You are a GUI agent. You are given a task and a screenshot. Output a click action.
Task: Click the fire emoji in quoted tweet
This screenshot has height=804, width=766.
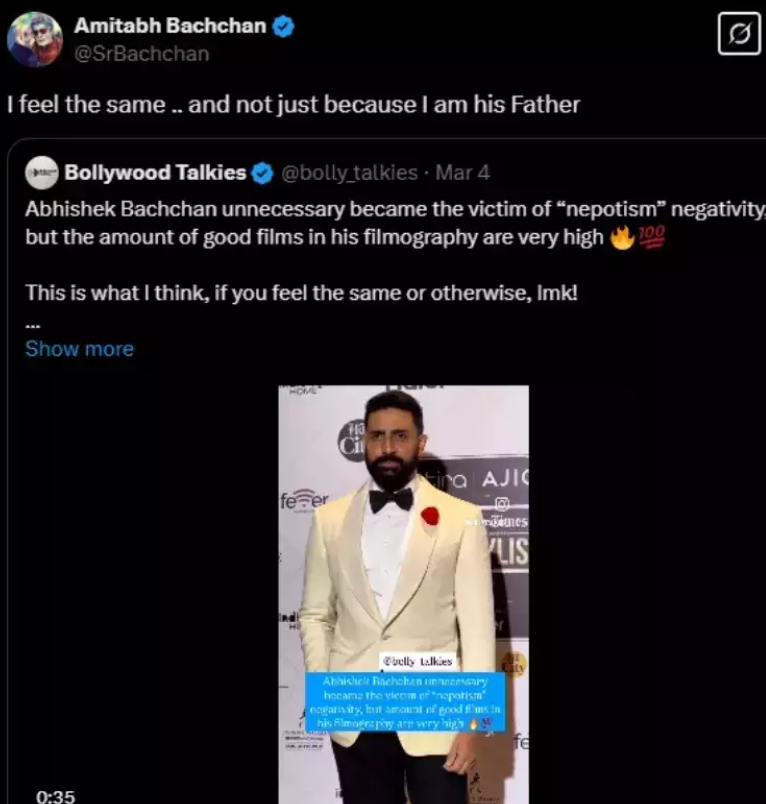(x=622, y=238)
